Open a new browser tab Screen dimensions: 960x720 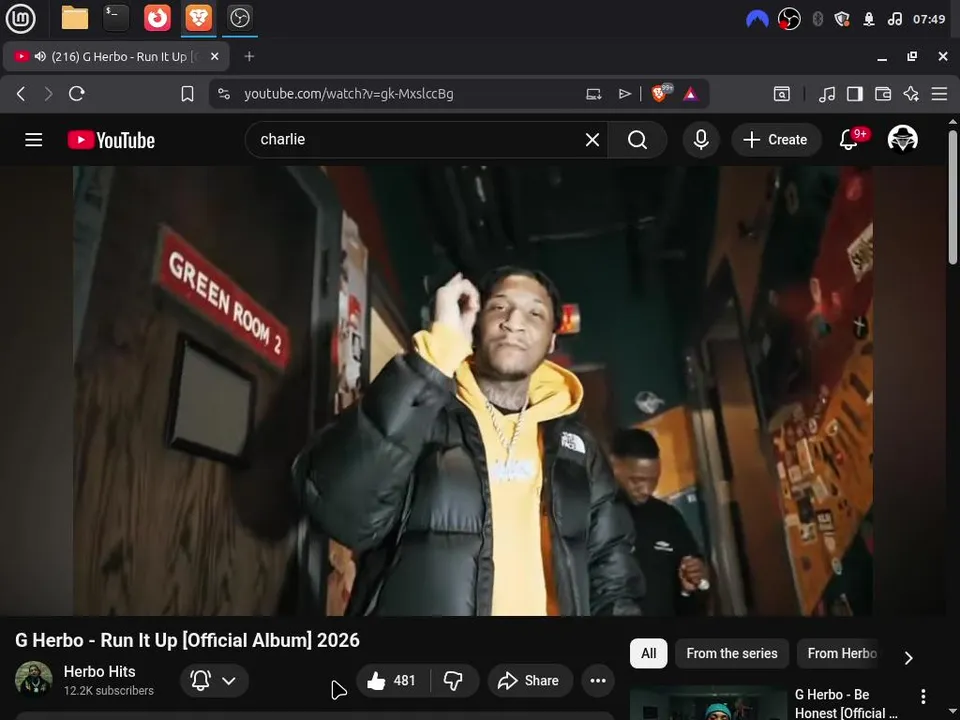point(249,56)
